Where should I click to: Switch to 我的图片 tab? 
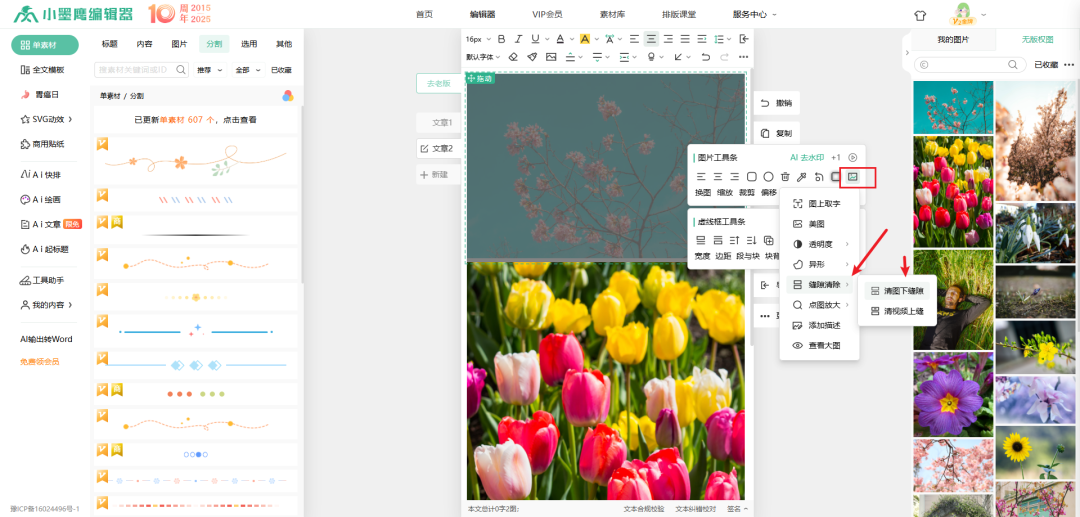953,40
